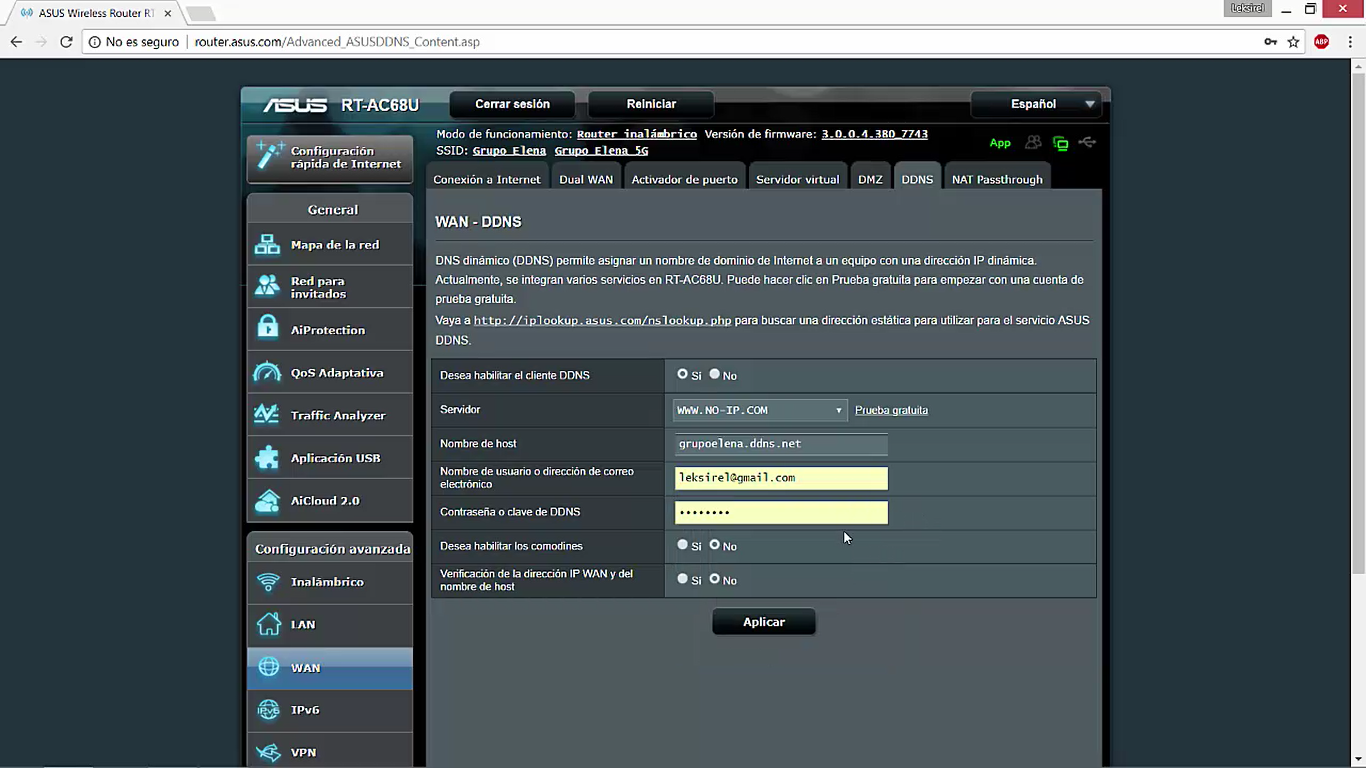Click the LAN house icon
Screen dimensions: 1366x768
click(268, 624)
